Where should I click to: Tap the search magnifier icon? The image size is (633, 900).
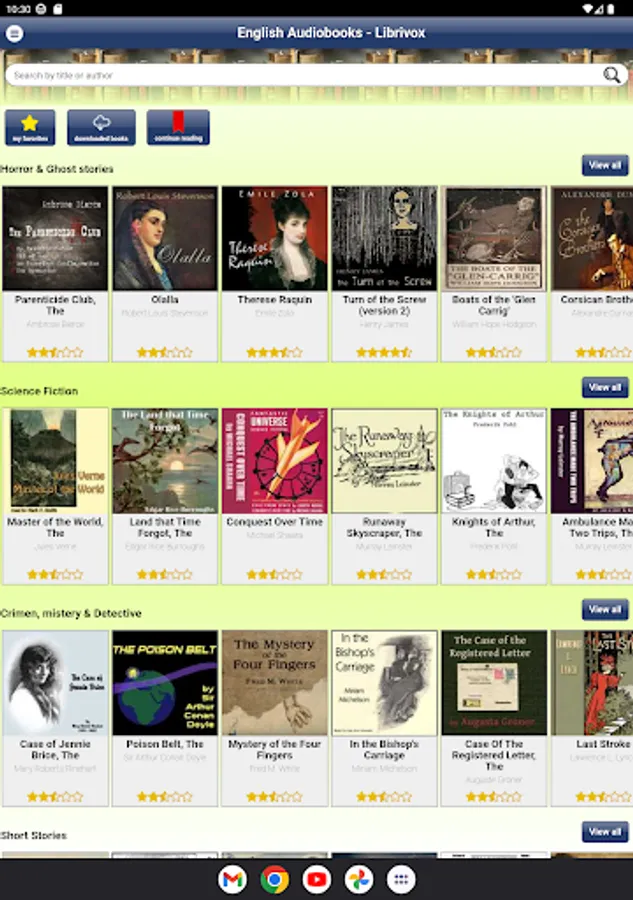tap(612, 75)
